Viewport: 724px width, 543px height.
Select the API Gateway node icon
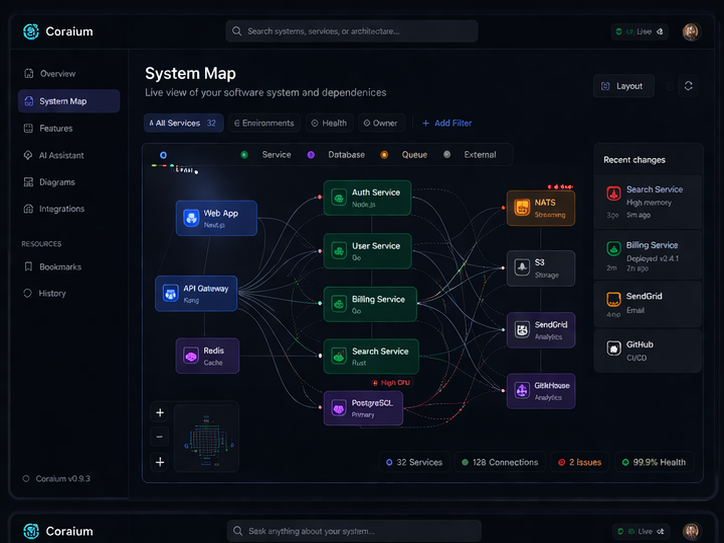170,293
